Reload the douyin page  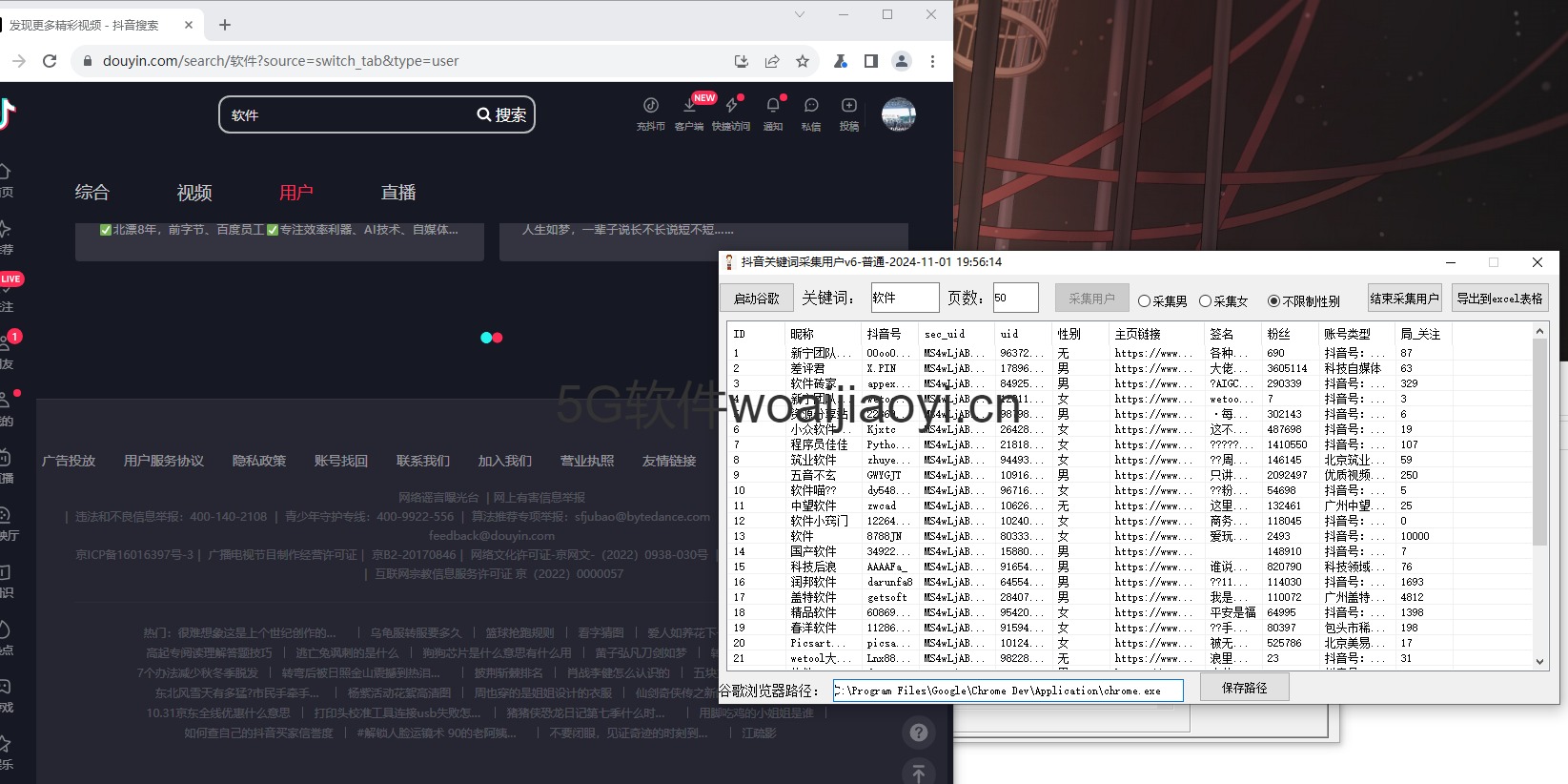50,61
